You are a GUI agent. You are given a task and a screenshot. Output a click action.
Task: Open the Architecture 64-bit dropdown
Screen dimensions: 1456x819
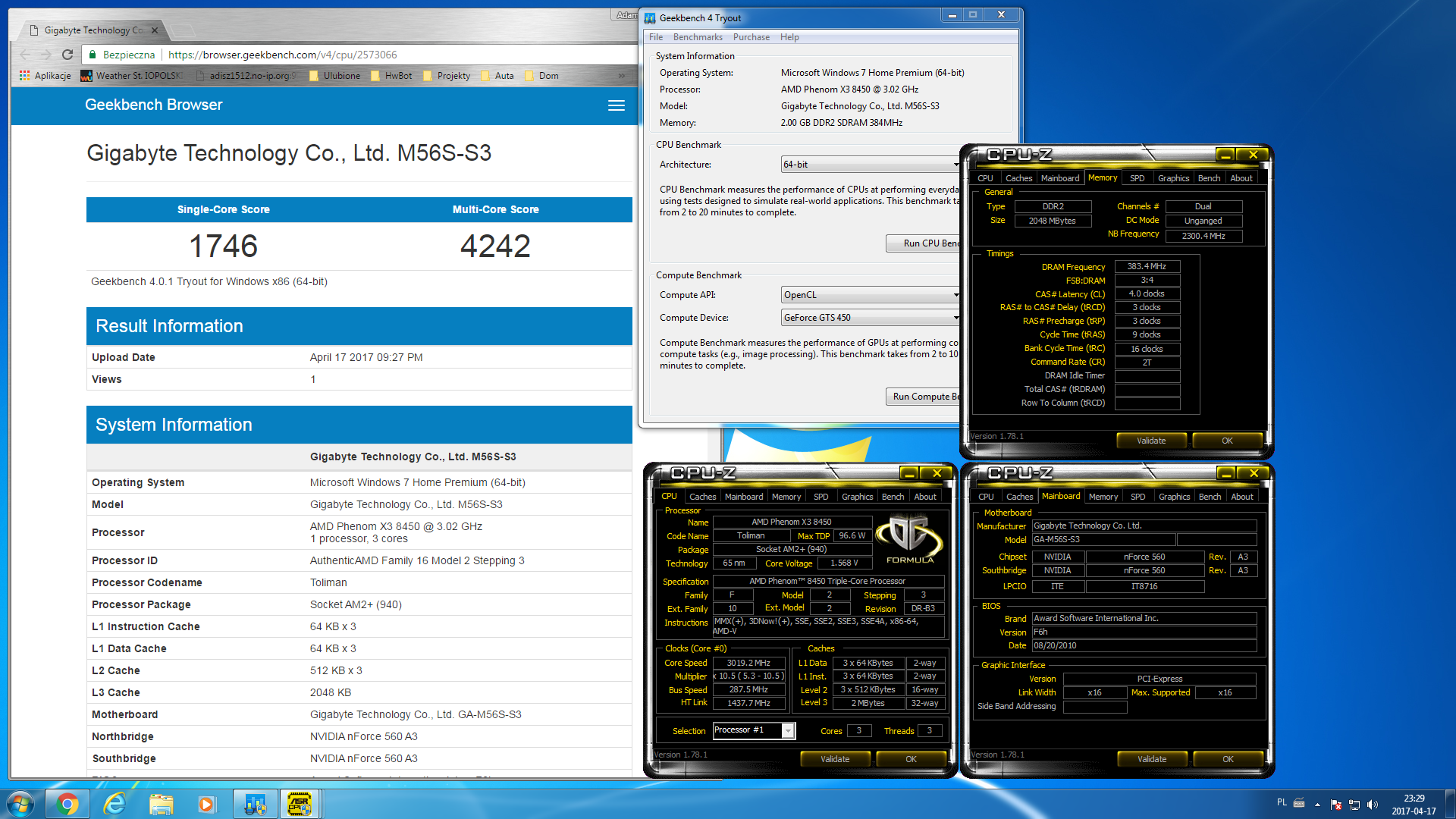pyautogui.click(x=871, y=165)
